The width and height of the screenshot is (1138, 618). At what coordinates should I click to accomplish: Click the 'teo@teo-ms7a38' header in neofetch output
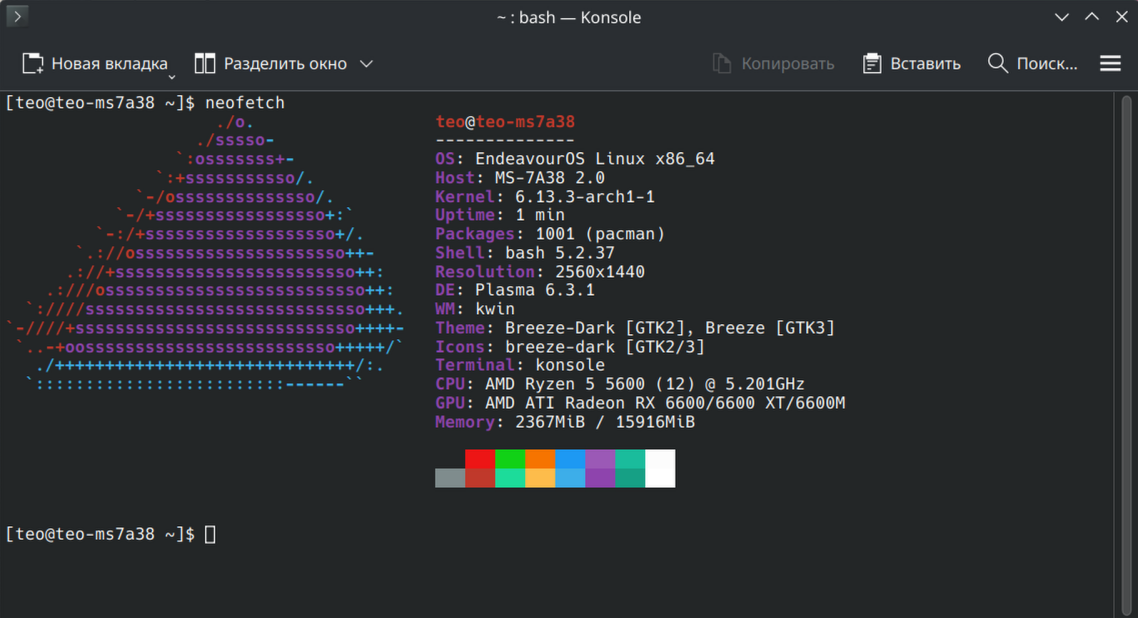(505, 122)
